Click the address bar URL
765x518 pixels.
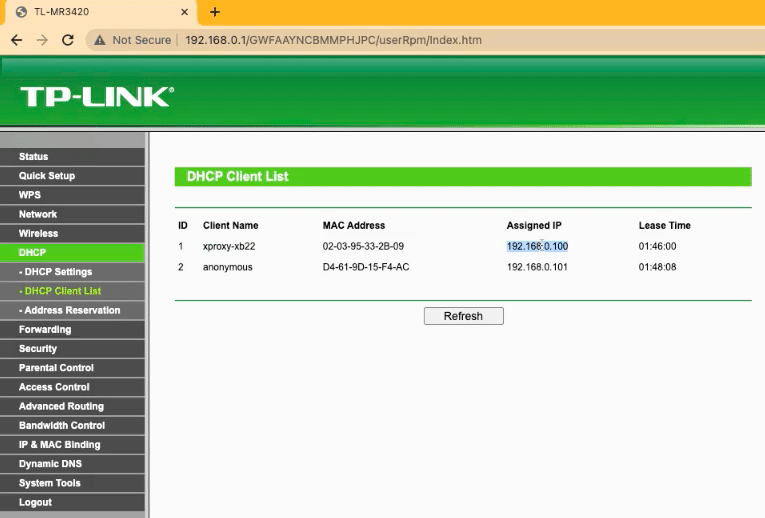[333, 40]
